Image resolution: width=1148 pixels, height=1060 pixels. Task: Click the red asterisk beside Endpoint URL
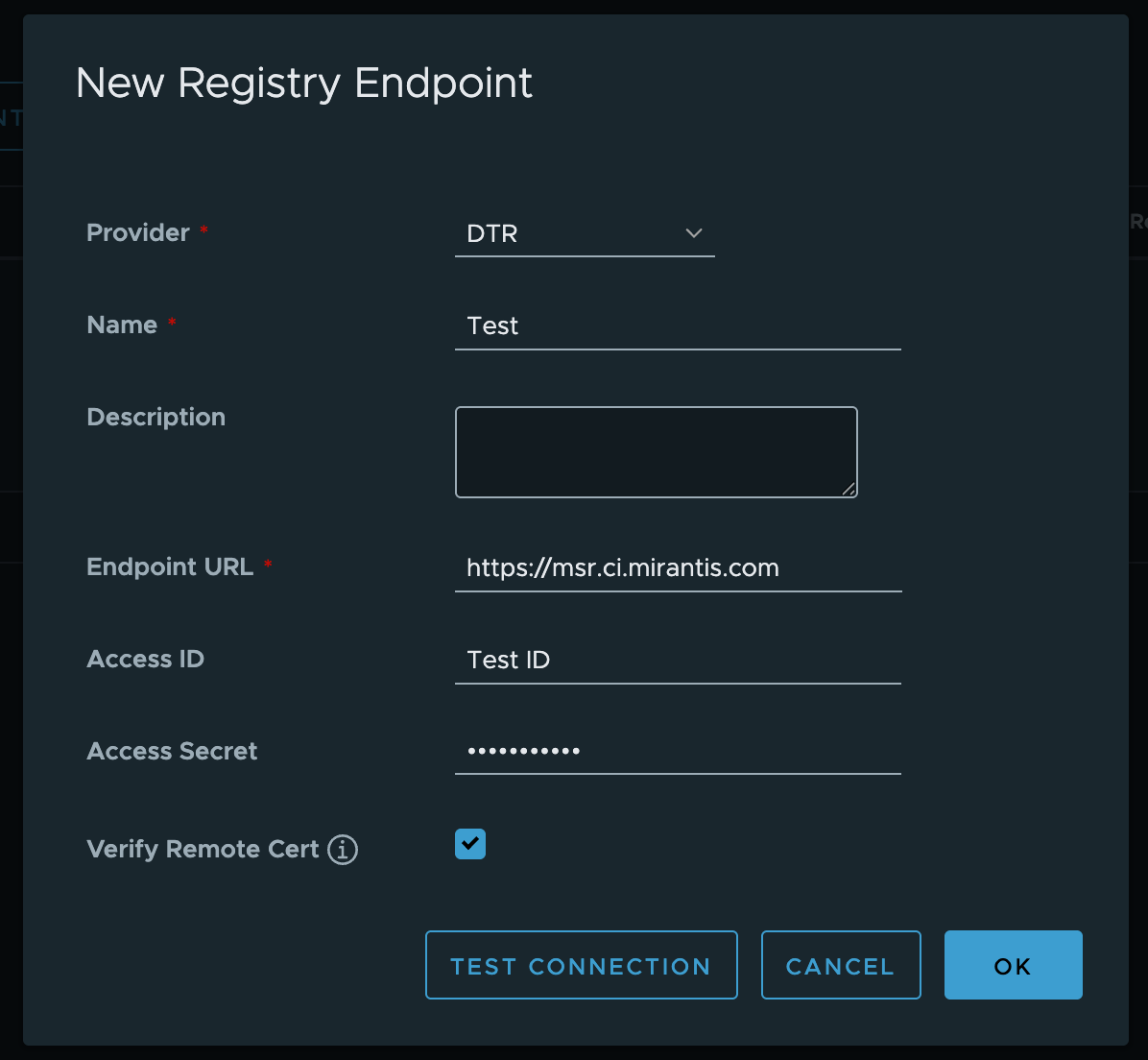[x=267, y=566]
